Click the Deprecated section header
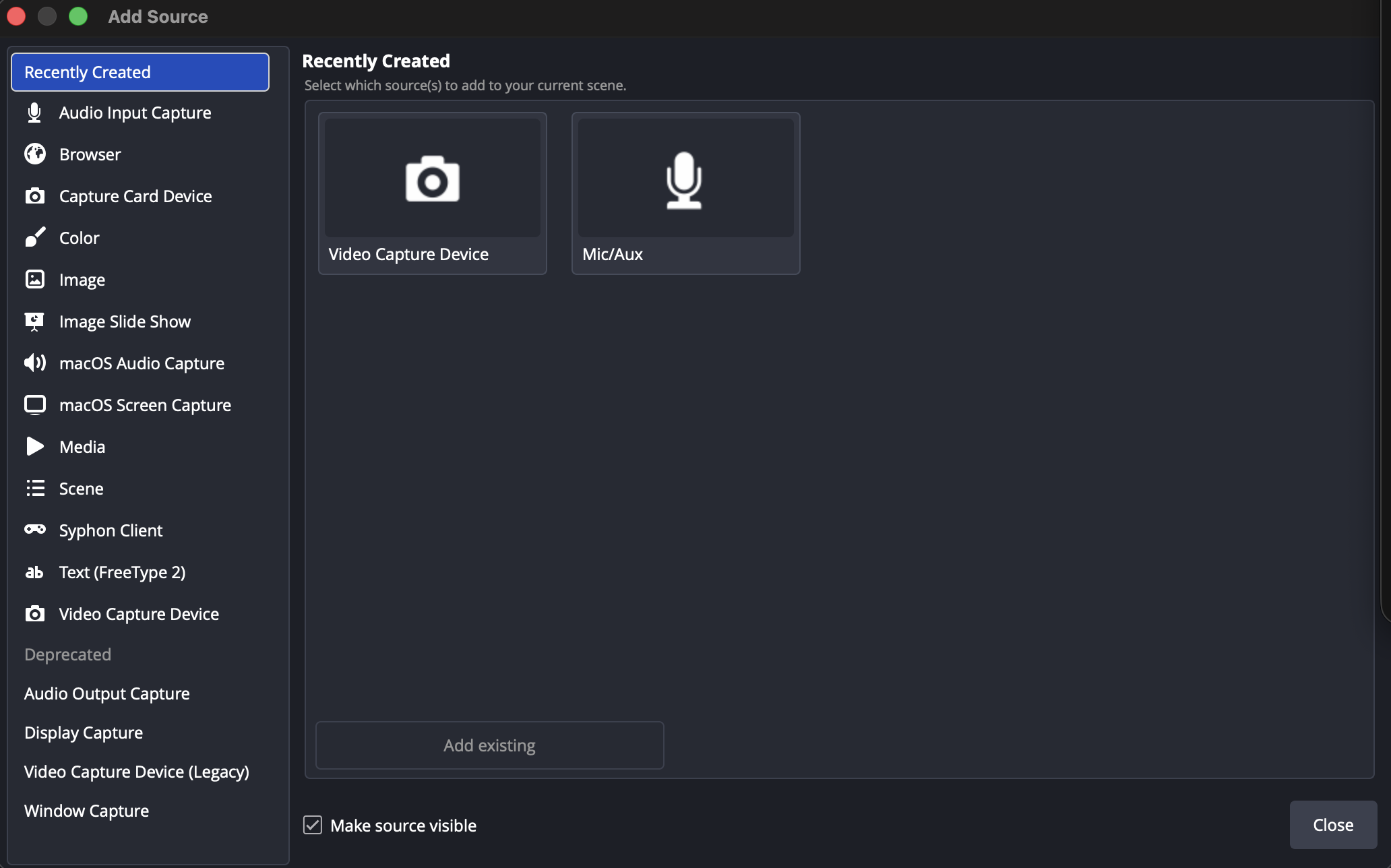1391x868 pixels. pos(67,654)
